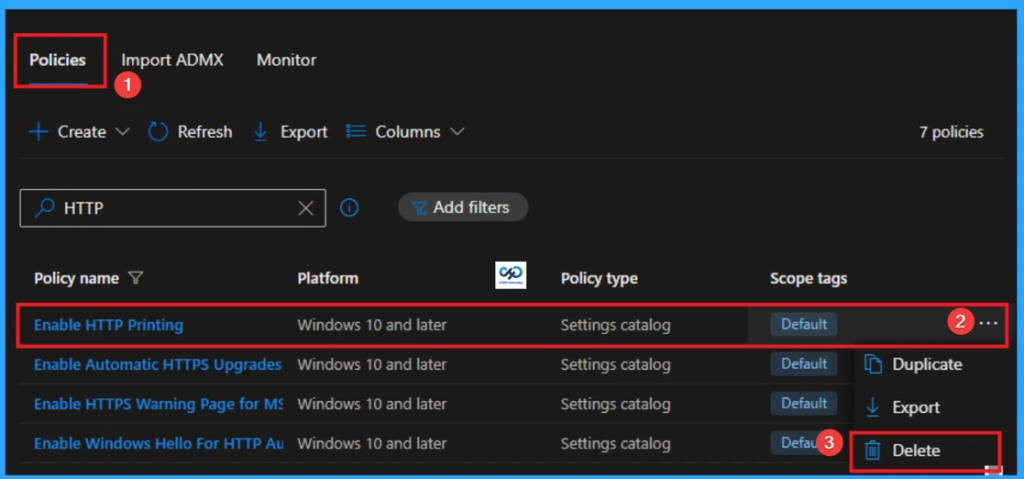Click Default tag on Automatic HTTPS Upgrades row
The height and width of the screenshot is (479, 1024).
pyautogui.click(x=803, y=364)
